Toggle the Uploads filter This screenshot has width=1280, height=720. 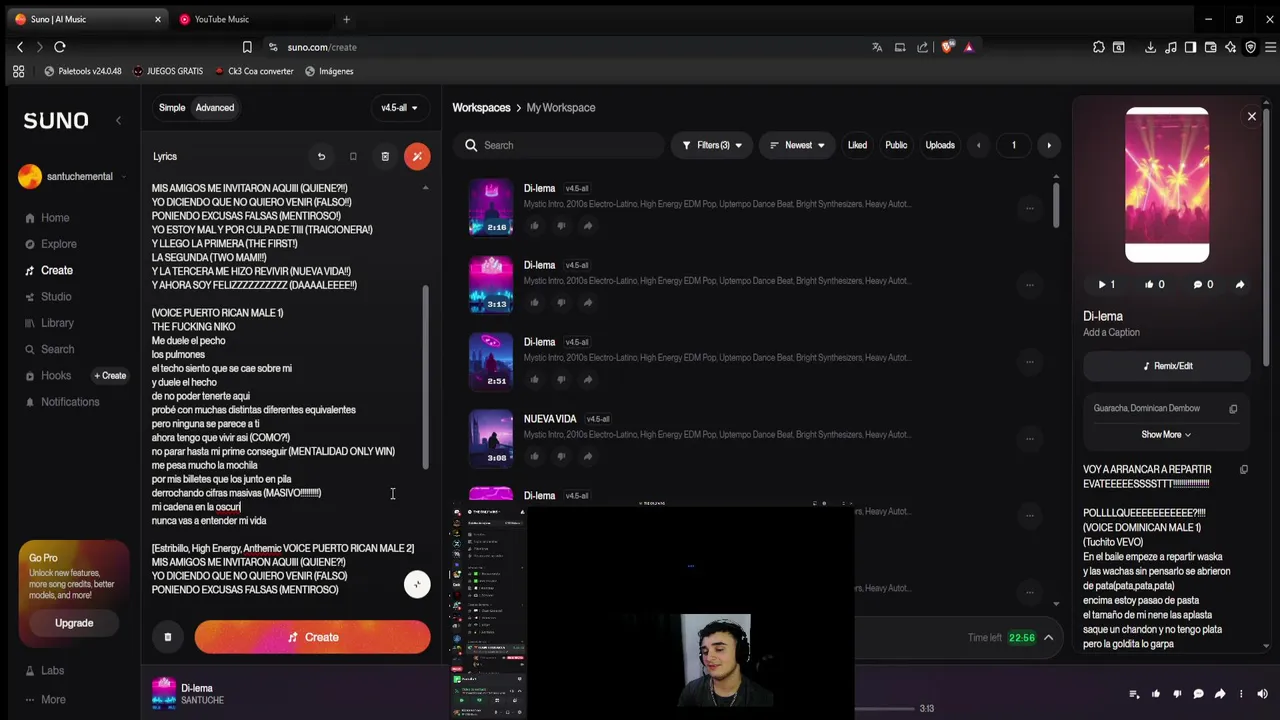click(940, 145)
